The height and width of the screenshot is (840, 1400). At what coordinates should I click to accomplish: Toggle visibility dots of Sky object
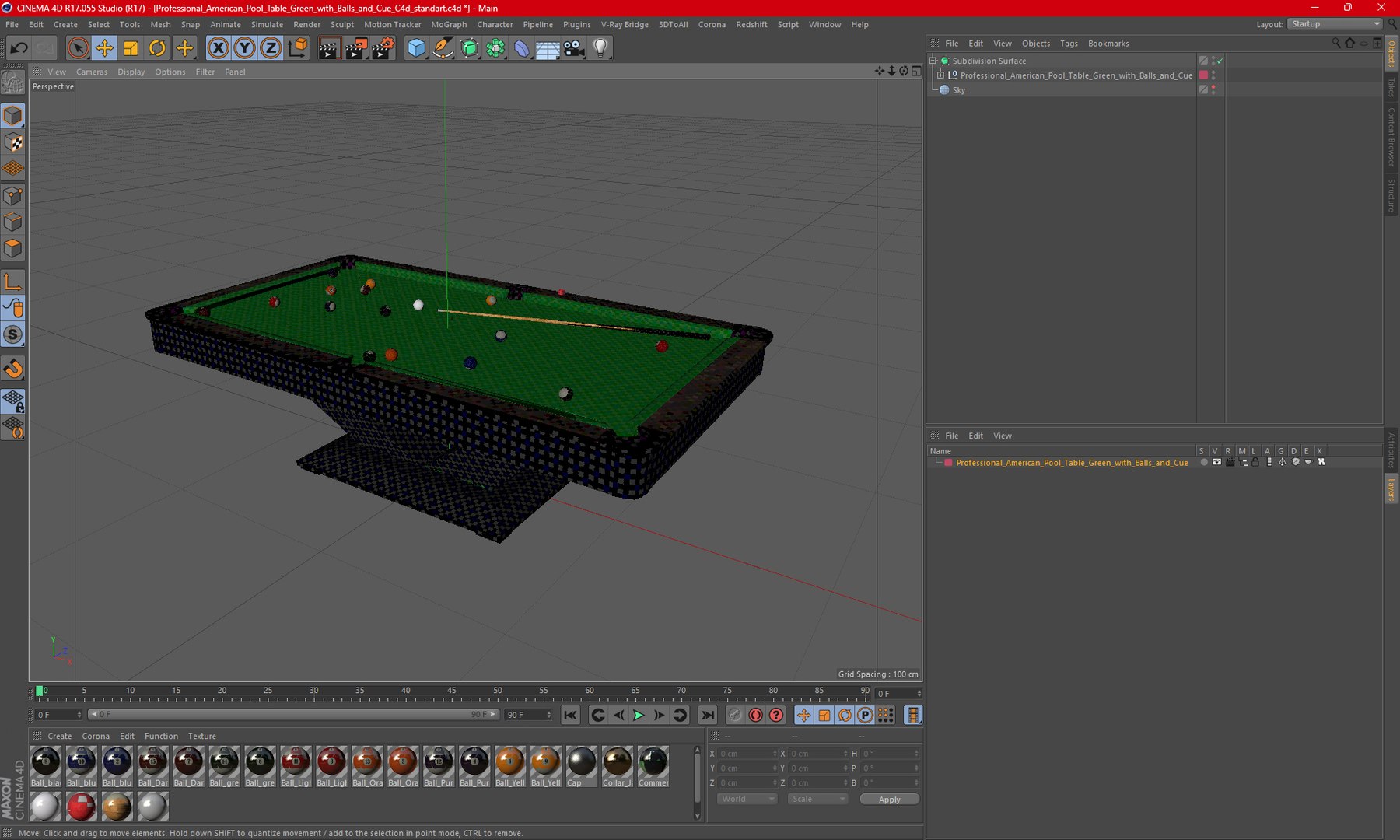pyautogui.click(x=1213, y=90)
